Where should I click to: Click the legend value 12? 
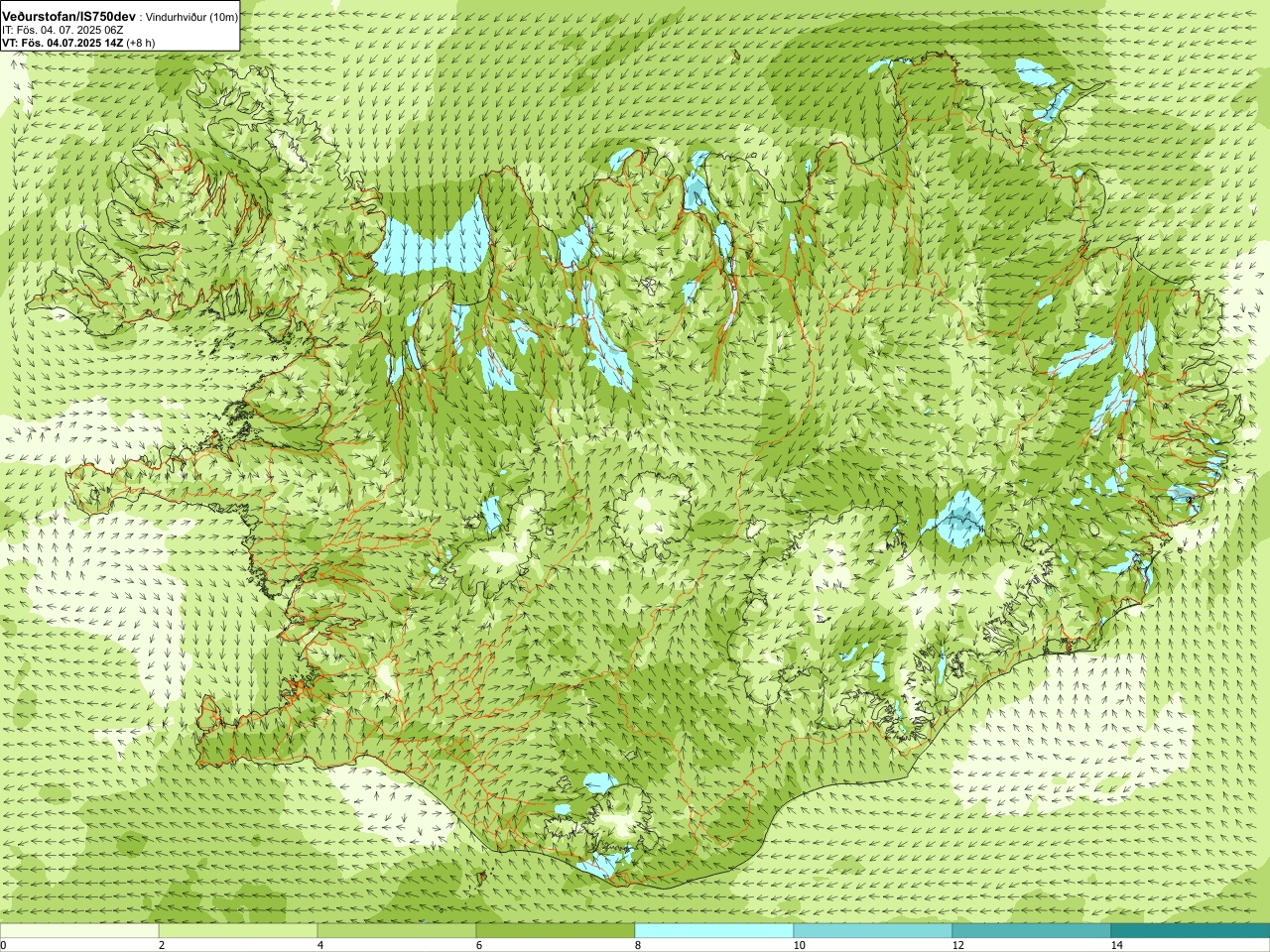(957, 945)
